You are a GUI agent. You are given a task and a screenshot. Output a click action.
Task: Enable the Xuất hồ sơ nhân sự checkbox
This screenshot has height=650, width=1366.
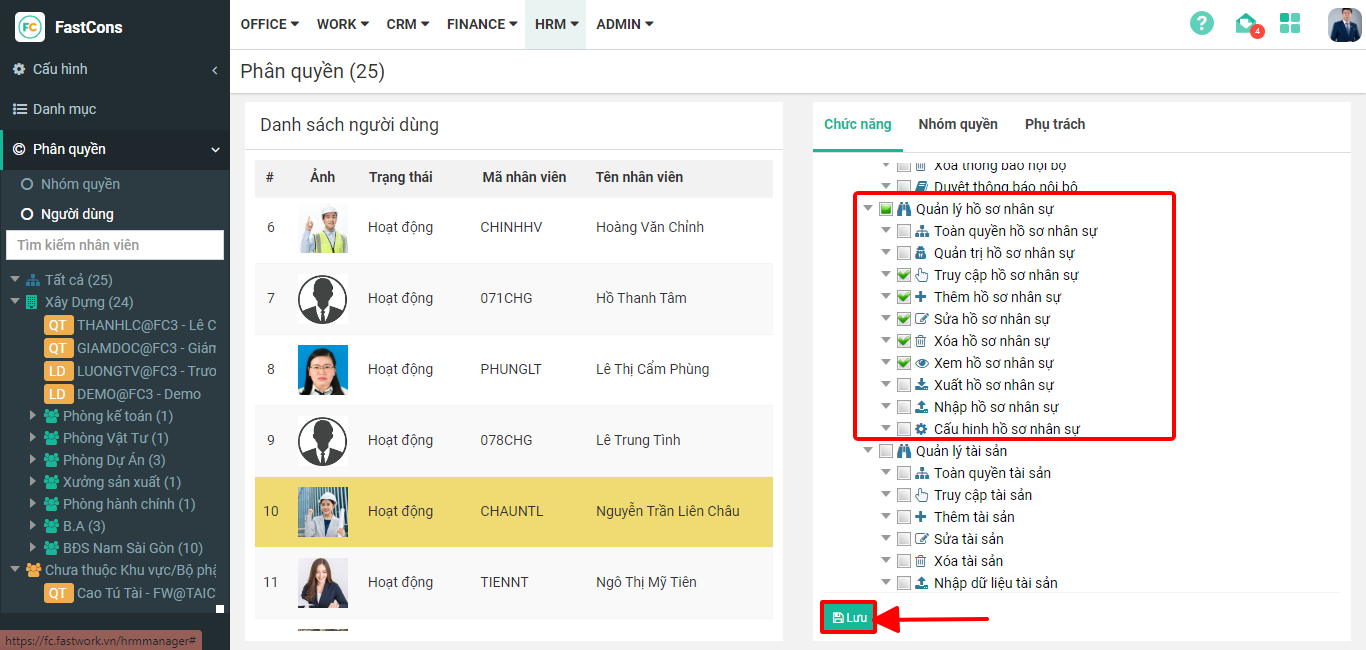(904, 385)
